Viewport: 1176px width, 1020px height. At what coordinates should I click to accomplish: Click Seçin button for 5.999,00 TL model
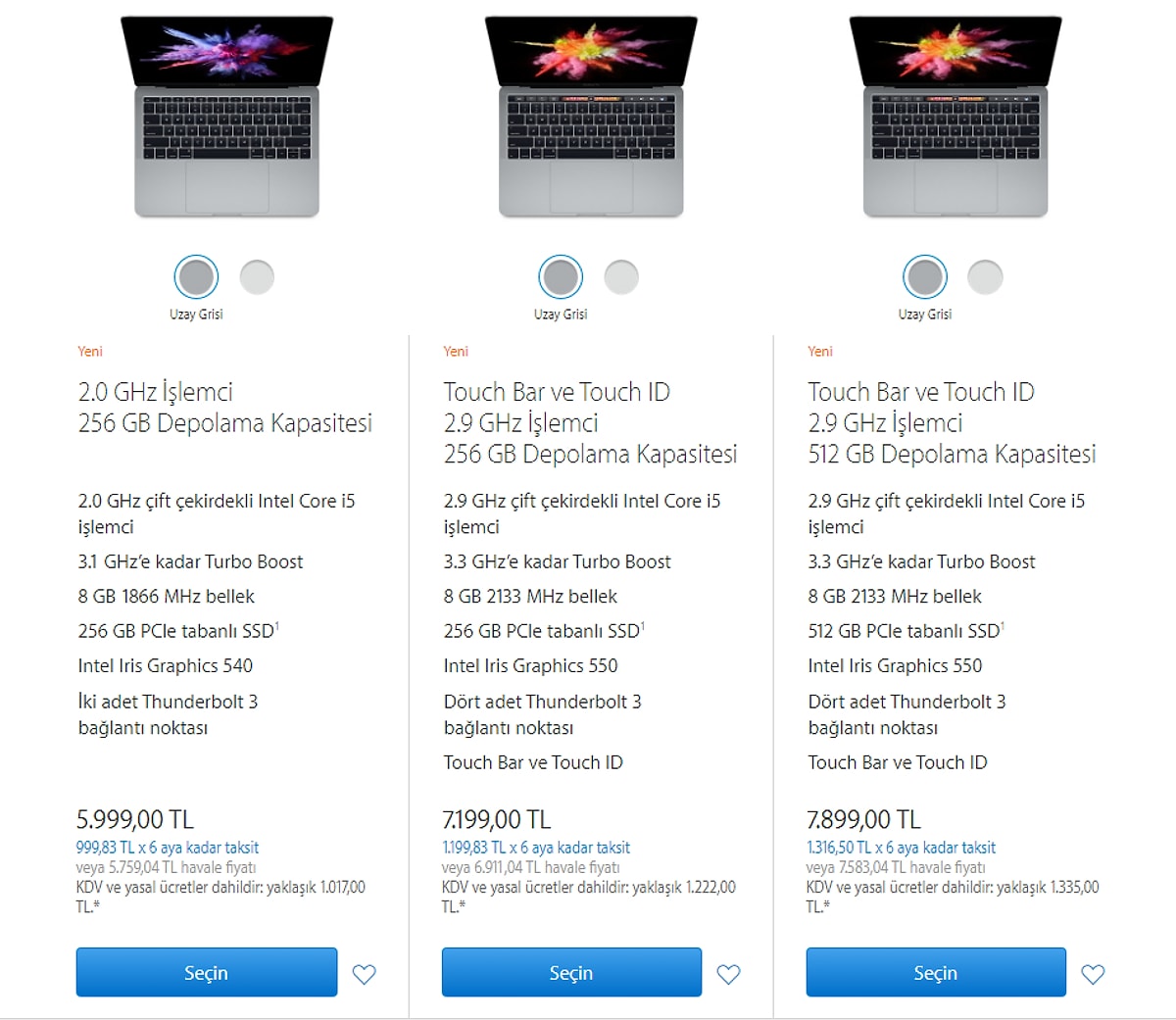207,972
